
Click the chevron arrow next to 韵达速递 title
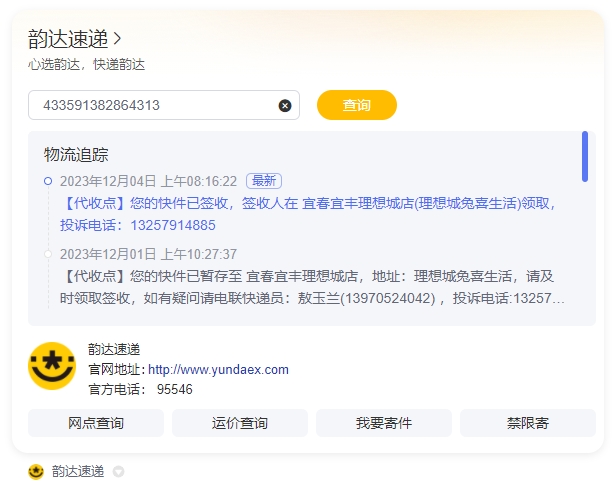pyautogui.click(x=117, y=38)
